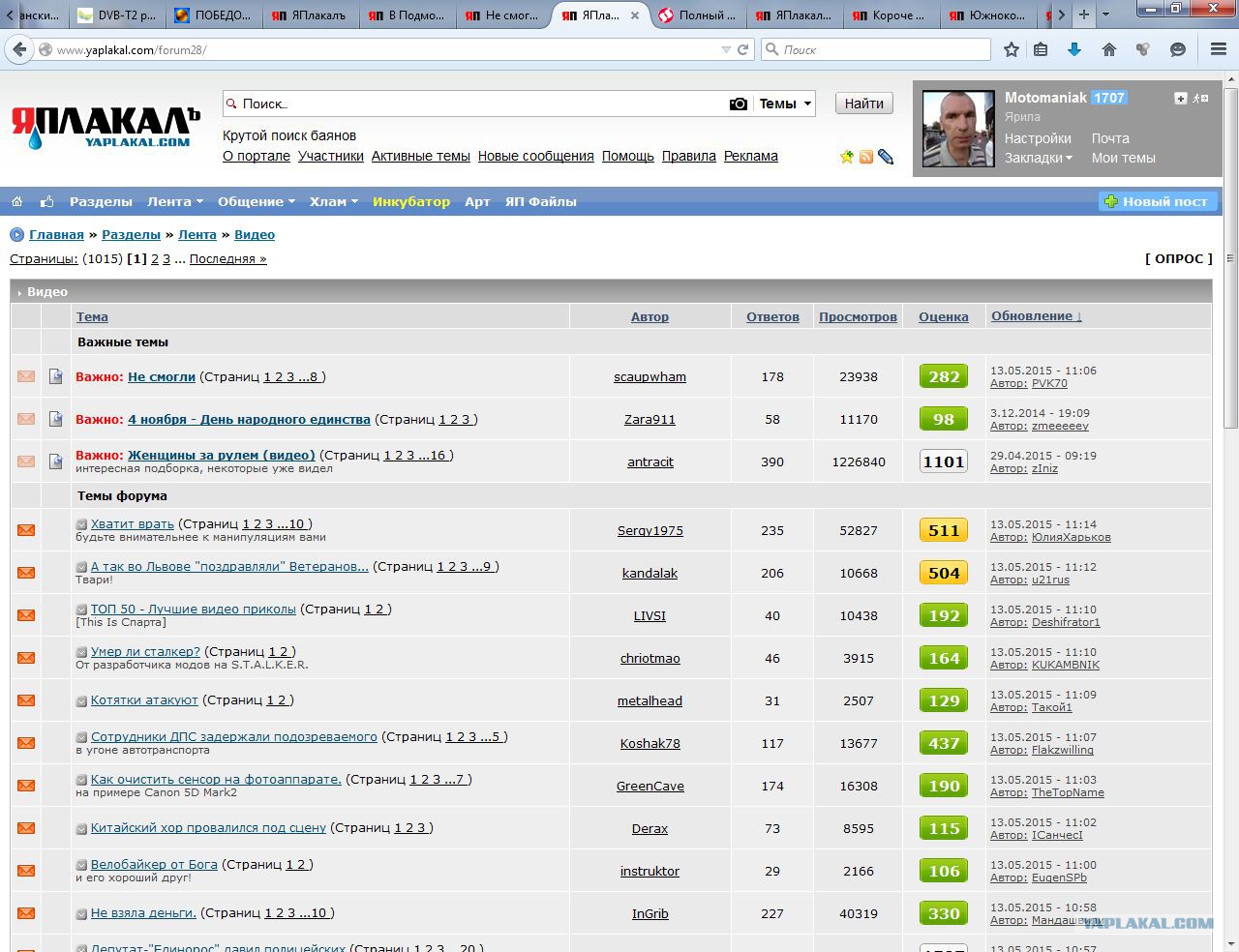Expand the Хлам menu dropdown
This screenshot has width=1239, height=952.
(334, 201)
